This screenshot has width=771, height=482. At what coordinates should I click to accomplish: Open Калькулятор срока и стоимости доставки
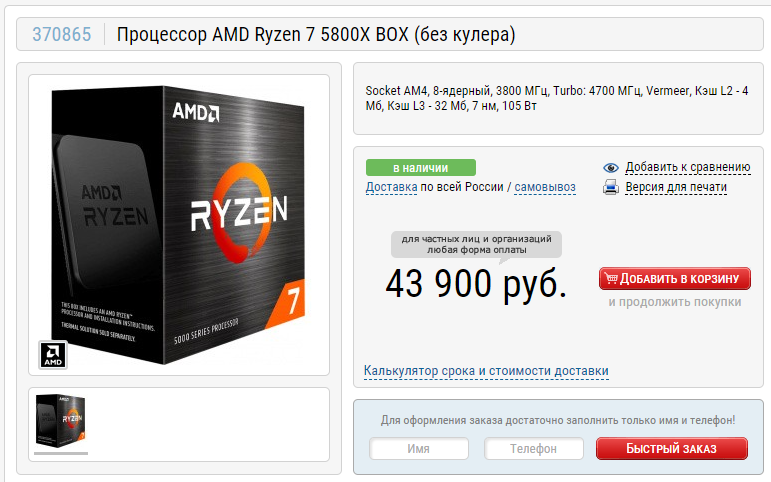point(486,371)
